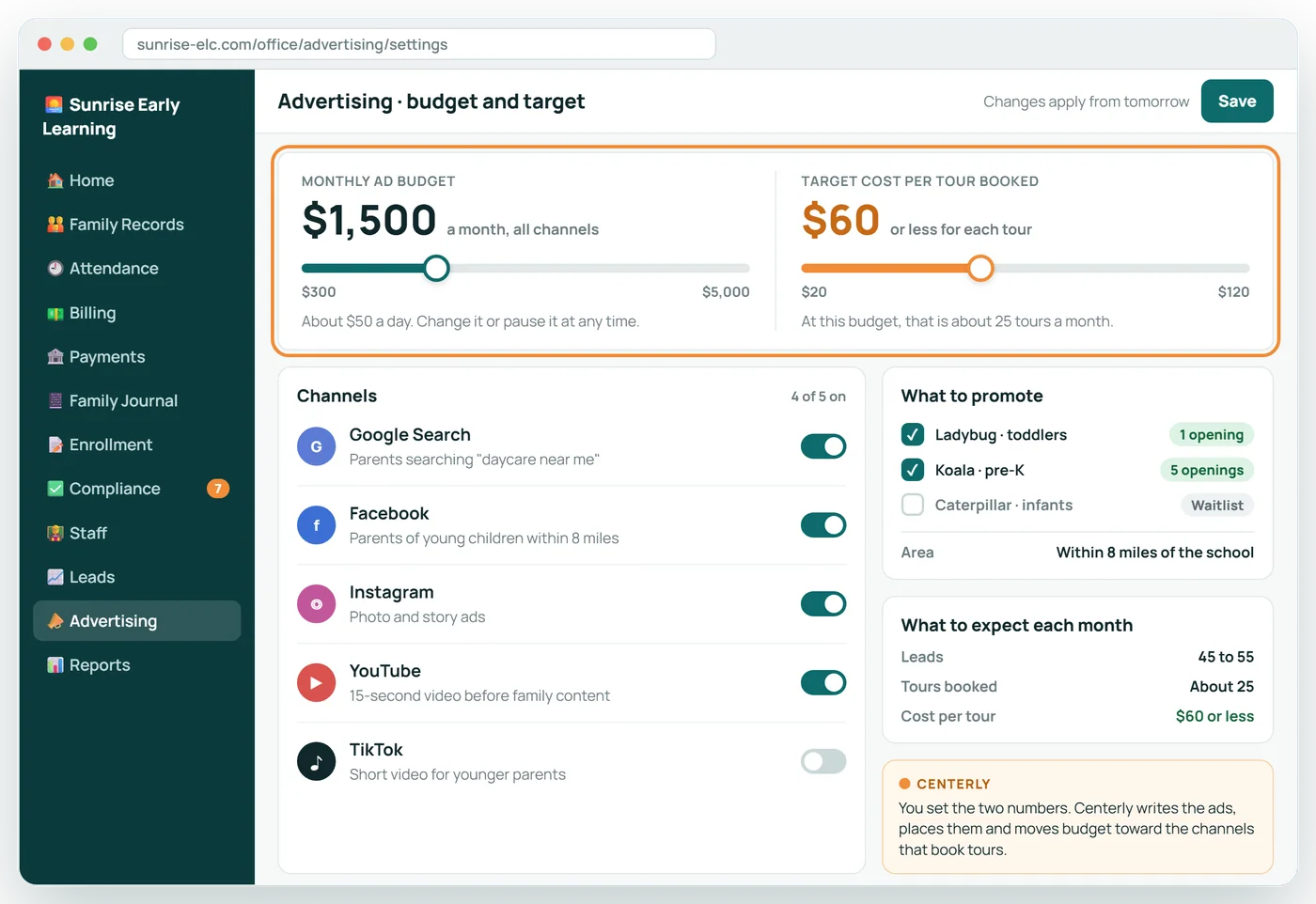The image size is (1316, 904).
Task: Click the Compliance checkmark icon
Action: coord(55,489)
